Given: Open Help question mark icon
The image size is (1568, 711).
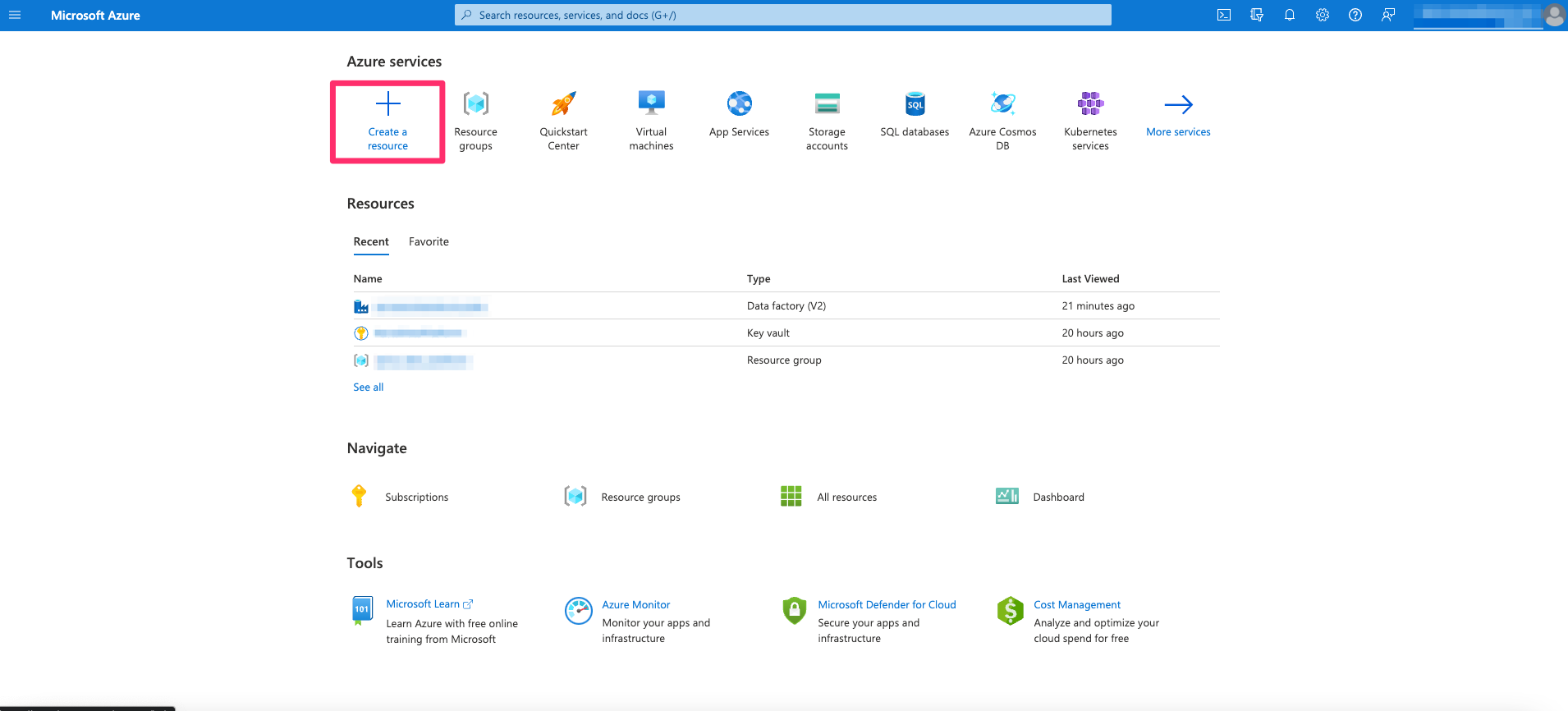Looking at the screenshot, I should (1355, 15).
